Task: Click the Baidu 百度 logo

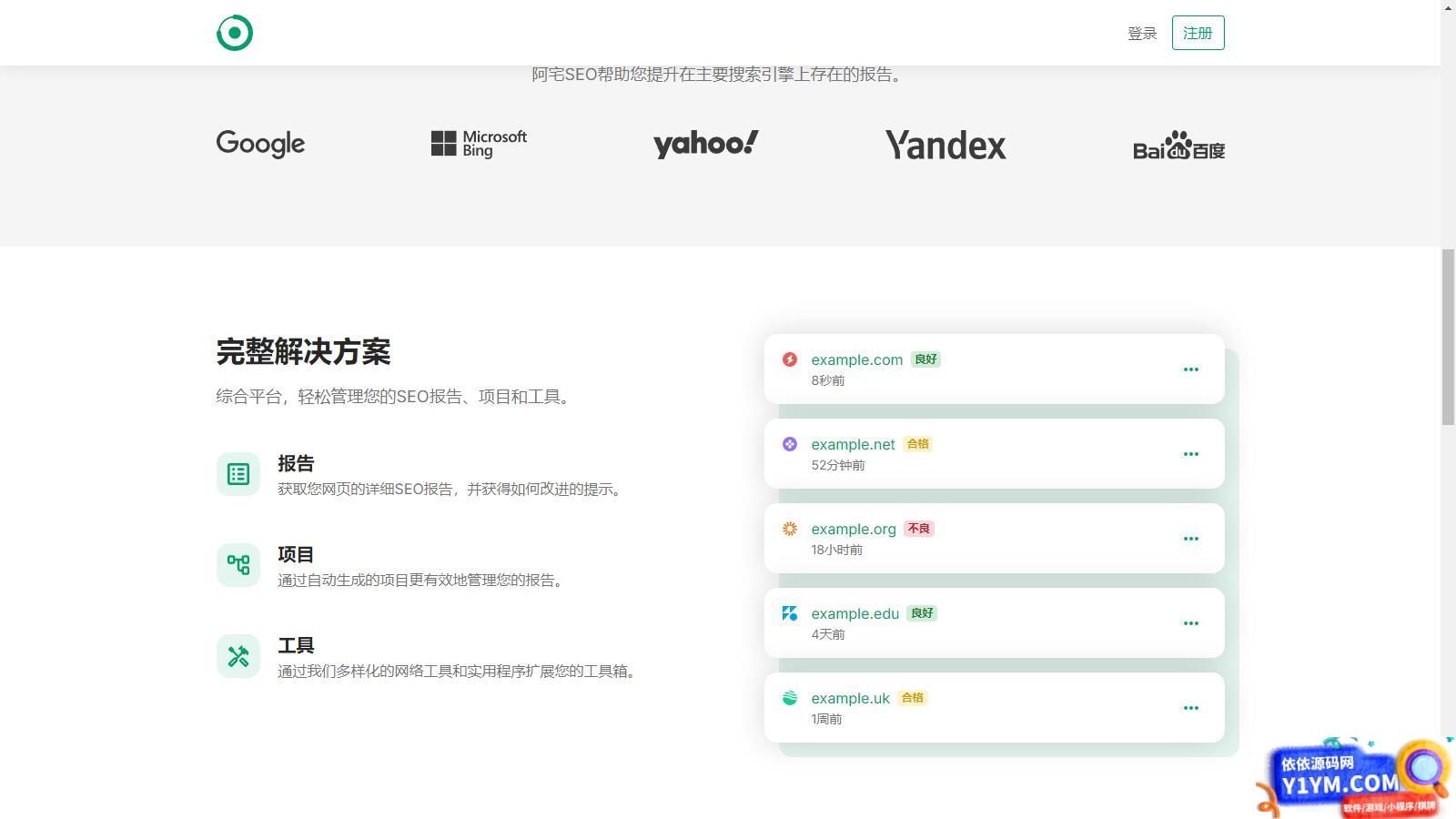Action: (1178, 146)
